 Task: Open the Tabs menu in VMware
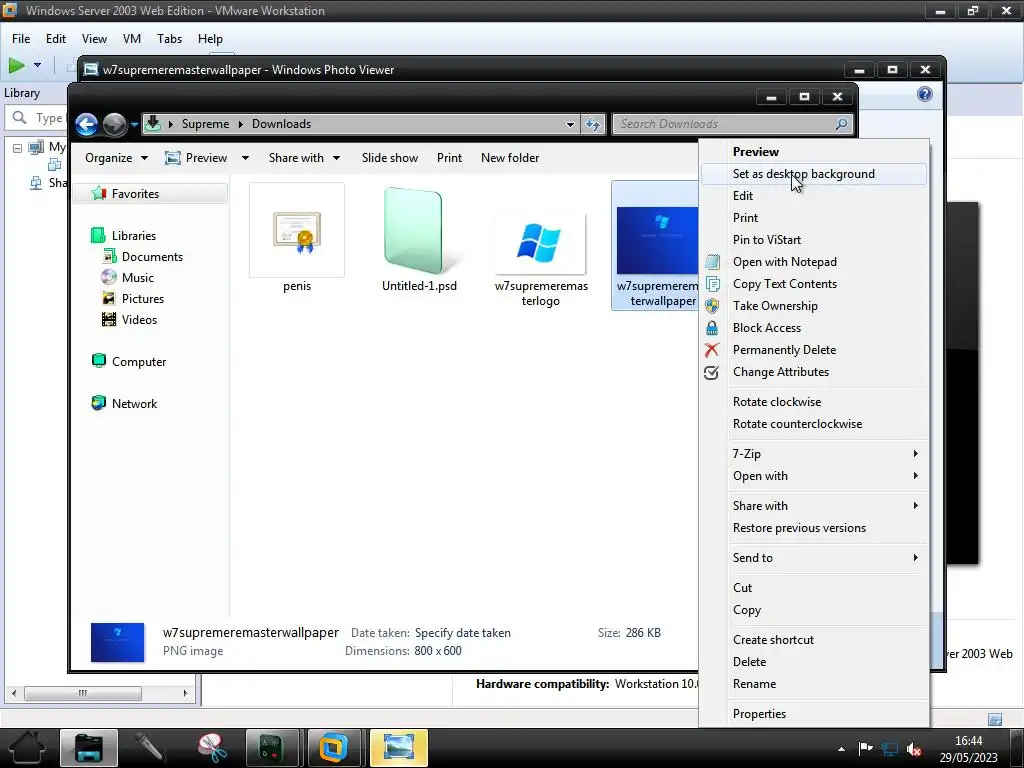coord(169,39)
